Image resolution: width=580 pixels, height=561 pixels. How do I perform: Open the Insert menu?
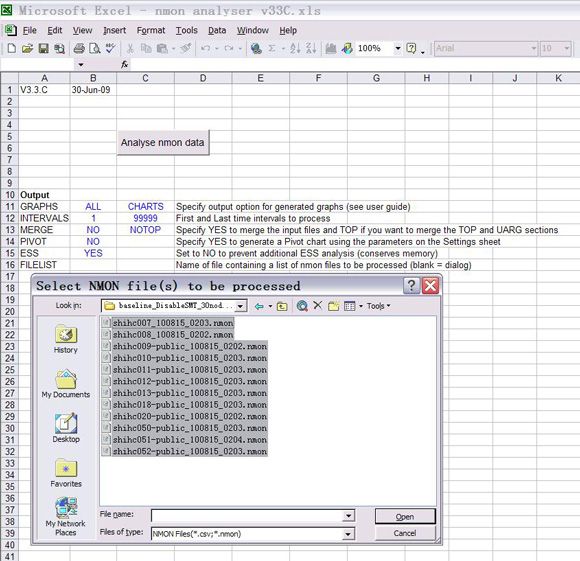tap(115, 30)
